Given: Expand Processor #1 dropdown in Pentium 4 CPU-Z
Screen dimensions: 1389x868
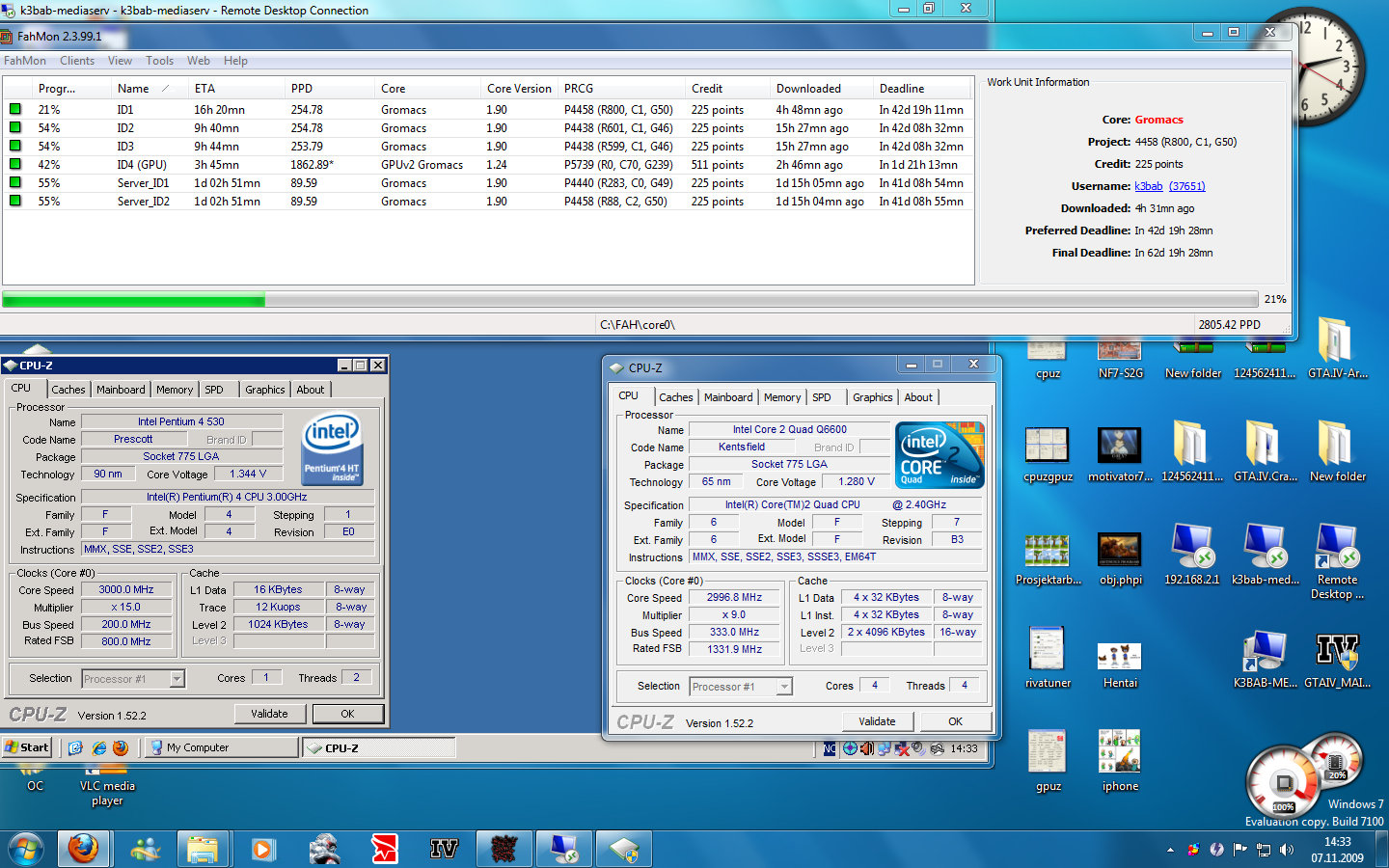Looking at the screenshot, I should coord(177,679).
